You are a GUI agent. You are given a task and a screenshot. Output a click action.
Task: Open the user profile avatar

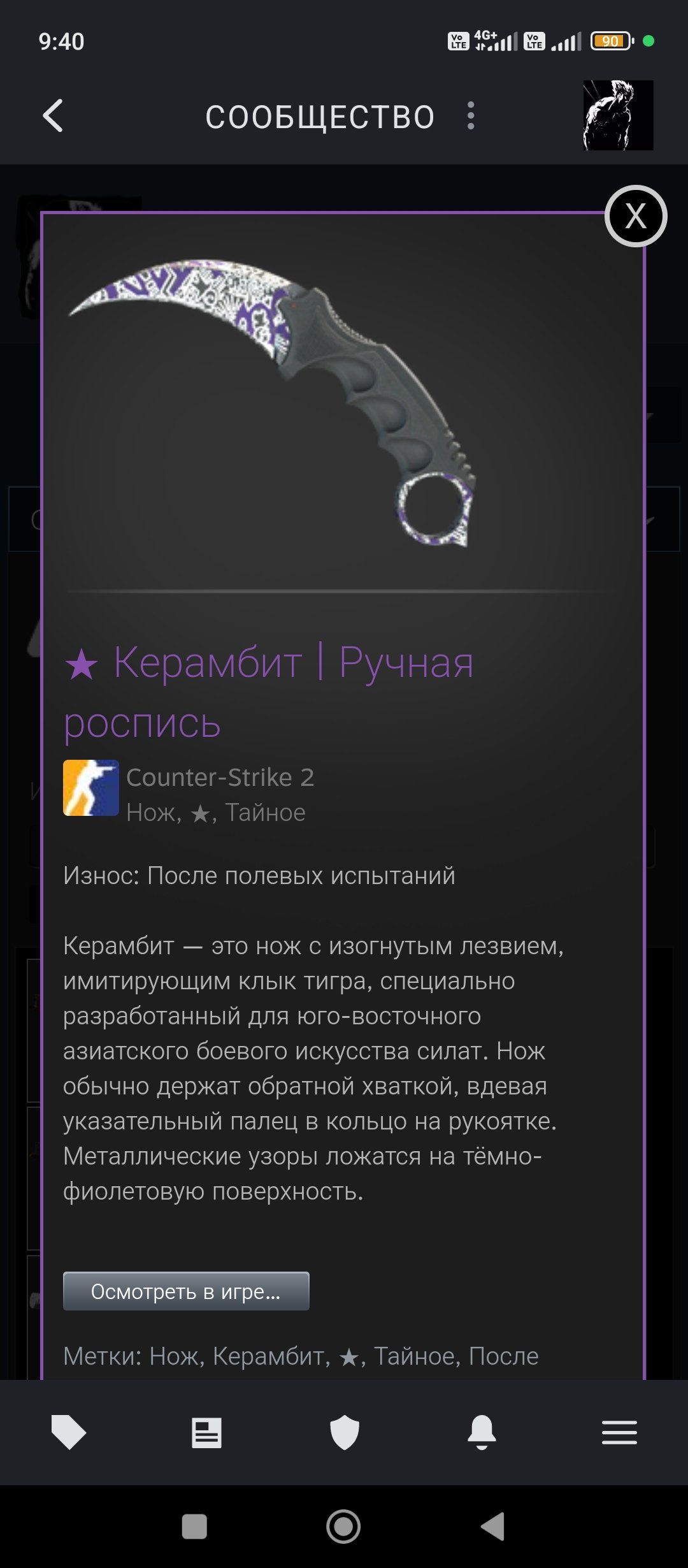(x=618, y=115)
